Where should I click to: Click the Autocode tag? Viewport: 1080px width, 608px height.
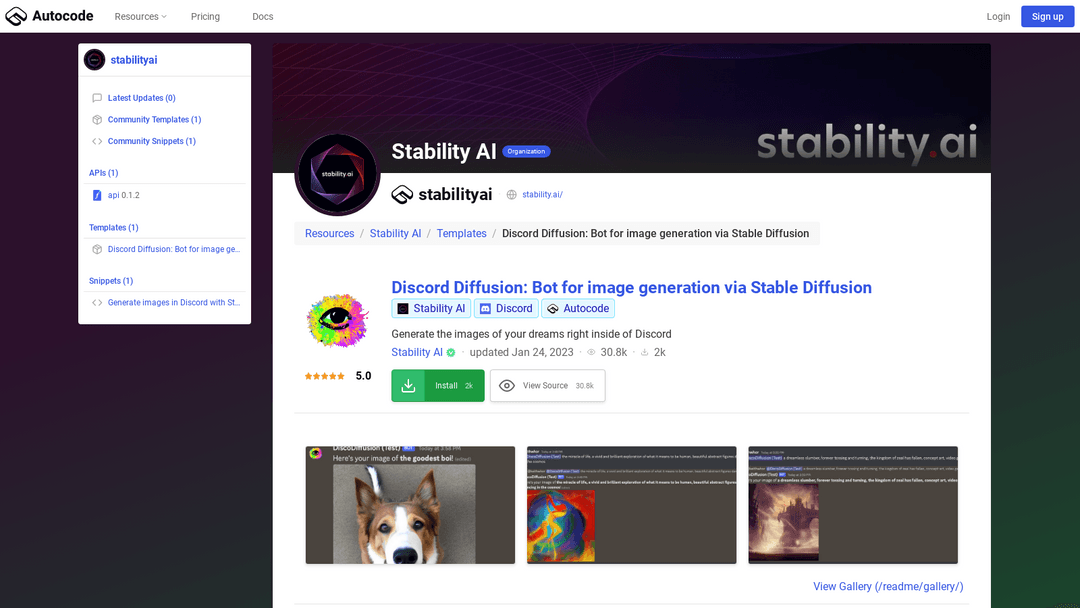click(579, 308)
